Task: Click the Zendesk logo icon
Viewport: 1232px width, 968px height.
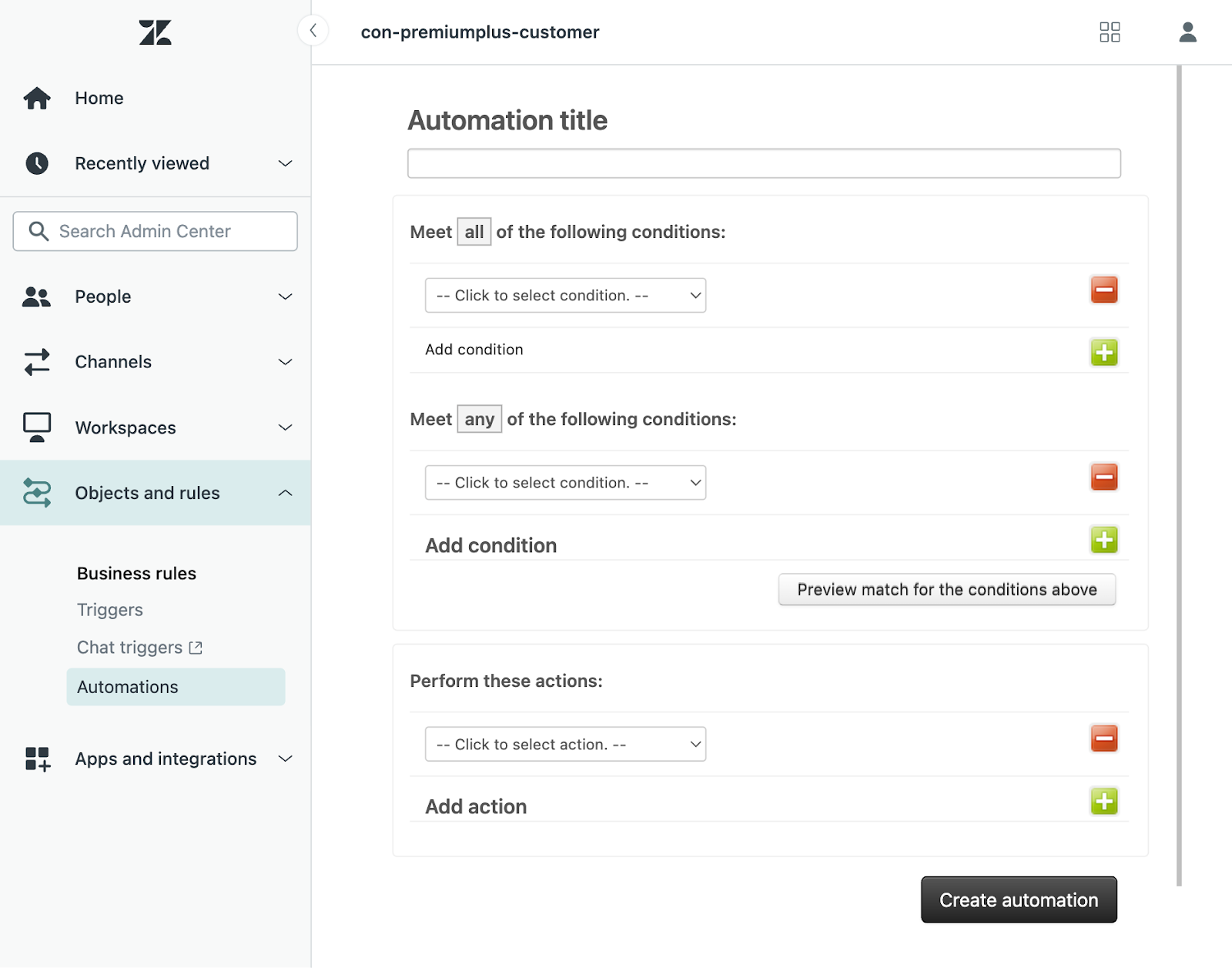Action: [155, 32]
